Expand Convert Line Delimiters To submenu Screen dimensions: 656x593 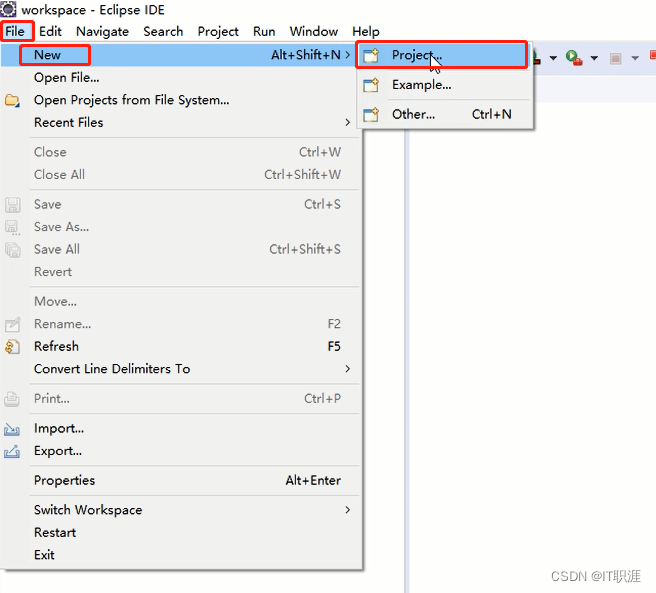coord(180,369)
